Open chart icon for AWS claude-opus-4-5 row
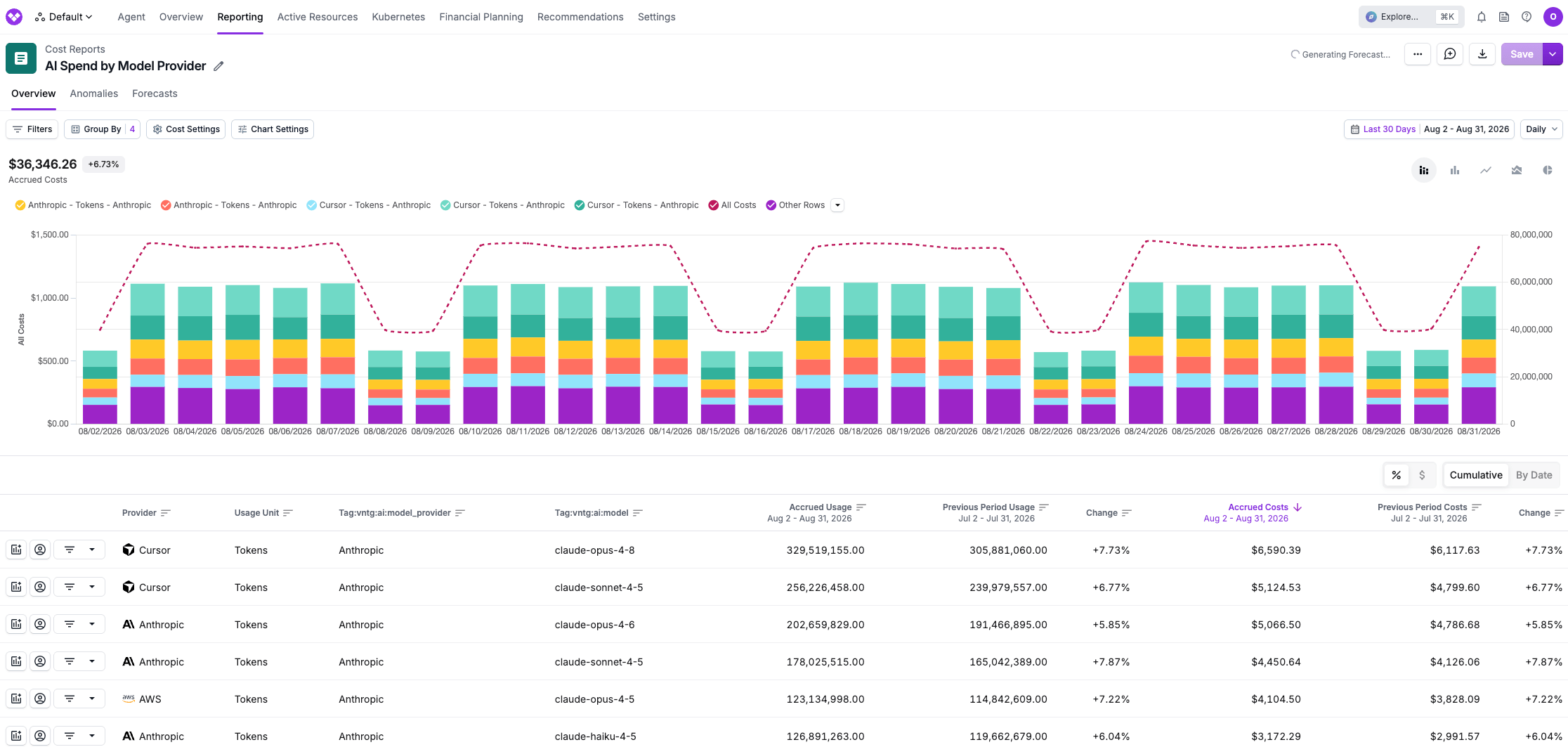 pos(16,699)
